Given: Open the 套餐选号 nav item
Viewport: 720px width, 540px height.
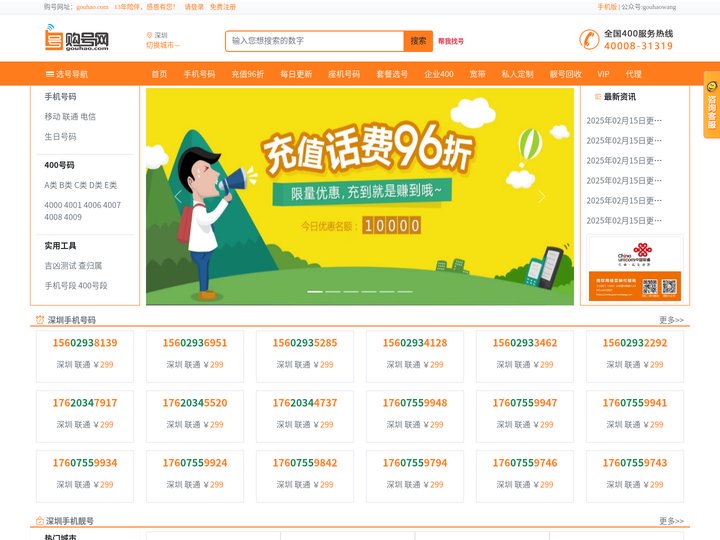Looking at the screenshot, I should point(392,74).
